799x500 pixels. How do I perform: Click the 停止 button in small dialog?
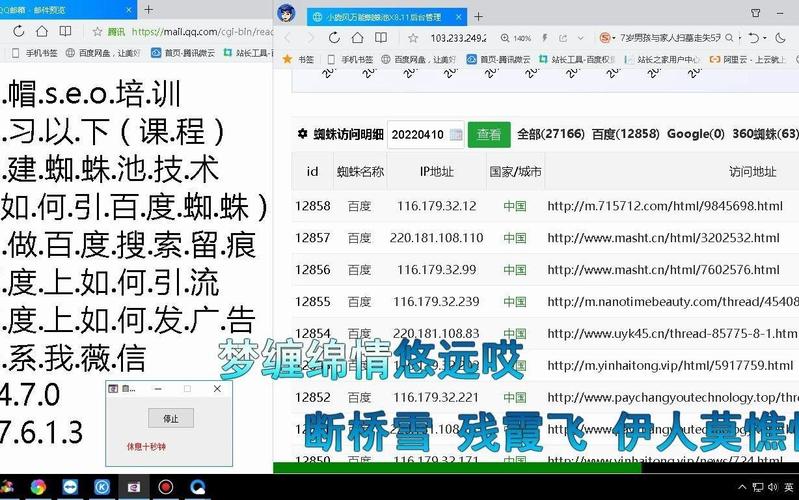tap(171, 418)
